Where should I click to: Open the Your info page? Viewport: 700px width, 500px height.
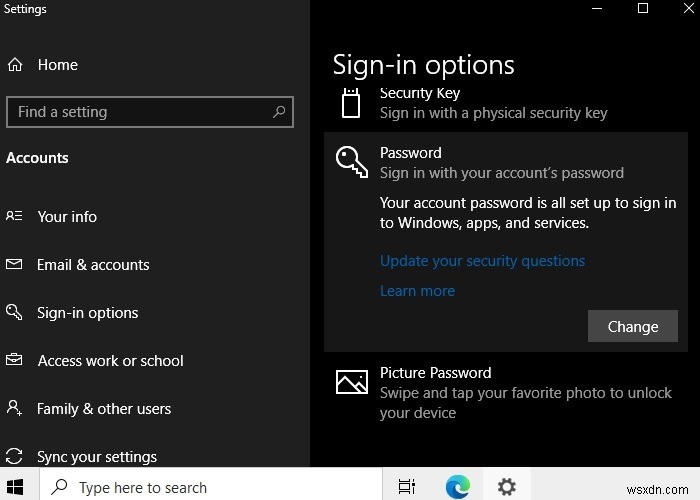(x=67, y=217)
